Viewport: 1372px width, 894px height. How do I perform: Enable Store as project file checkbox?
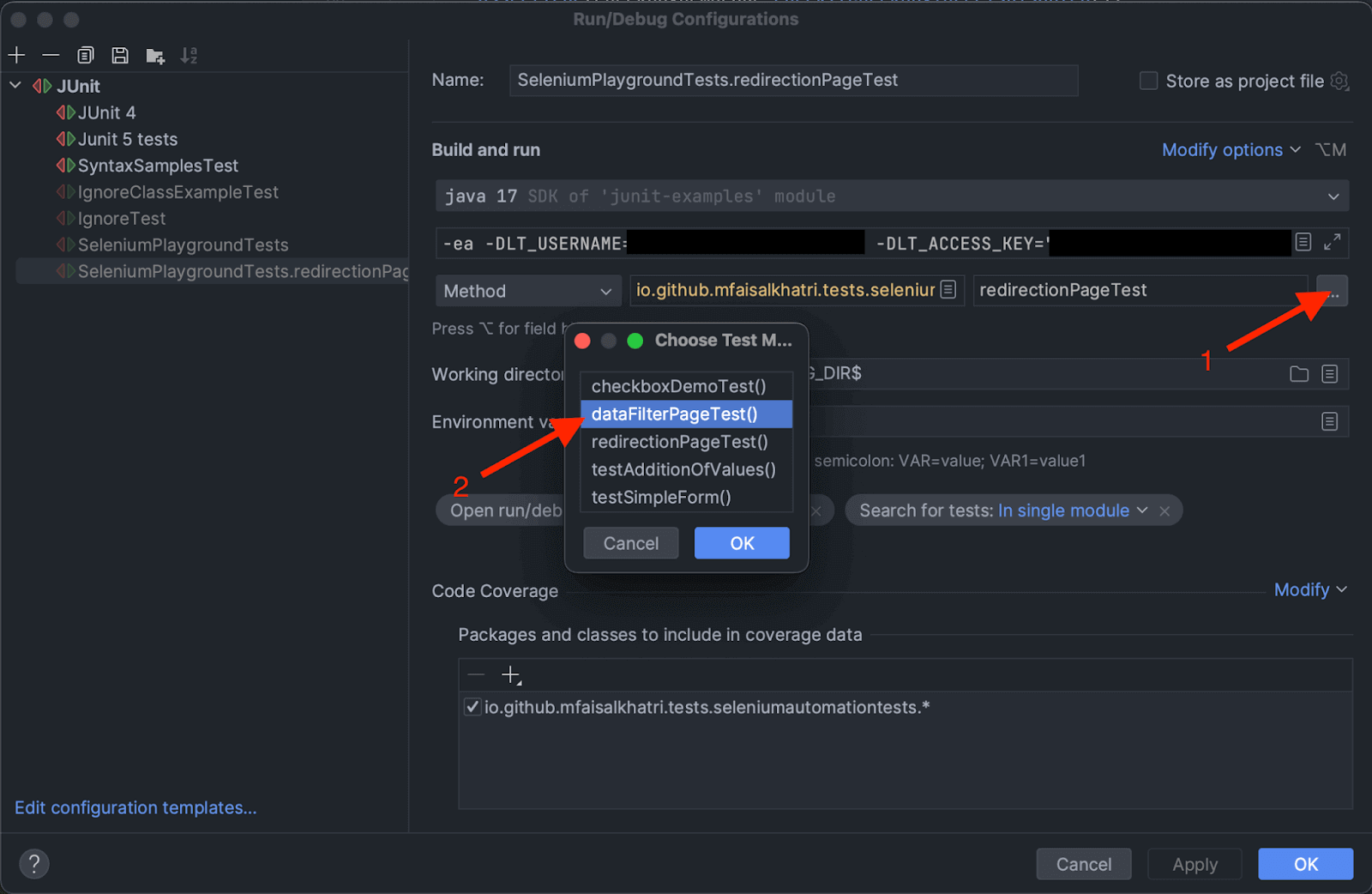pos(1148,81)
